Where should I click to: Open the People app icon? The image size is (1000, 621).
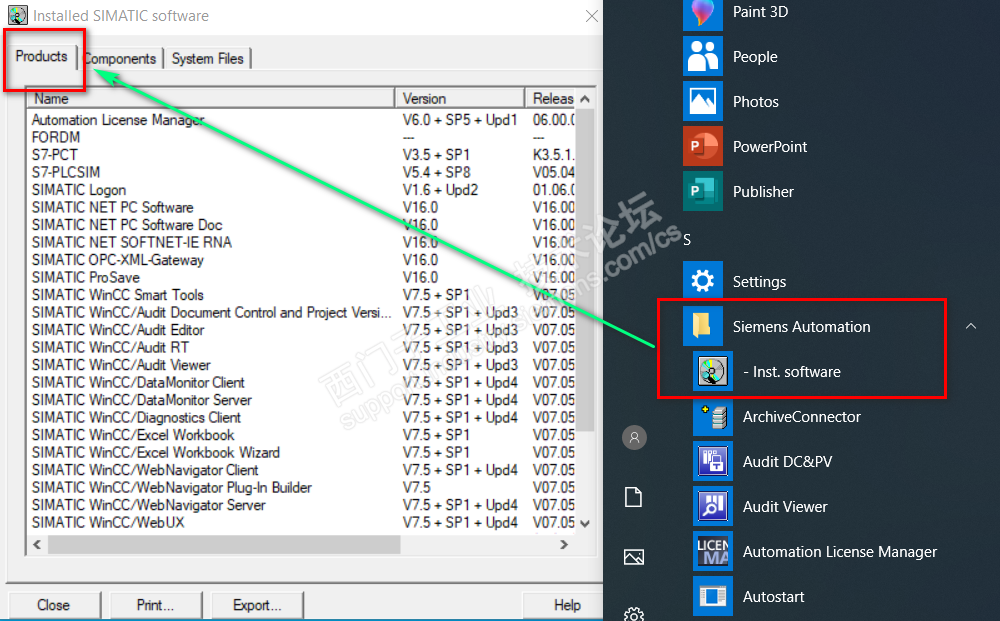coord(703,56)
